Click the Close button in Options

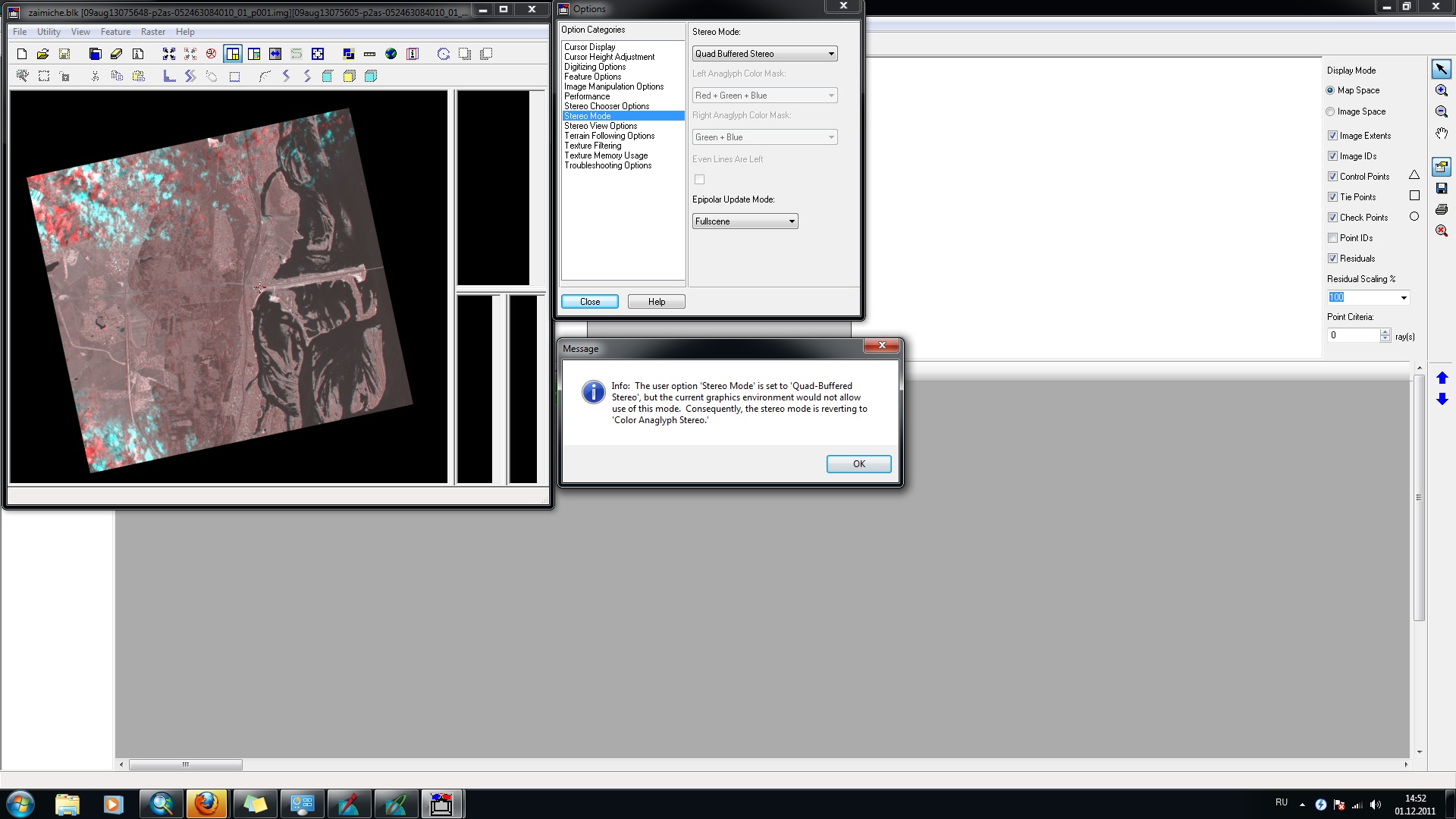589,302
